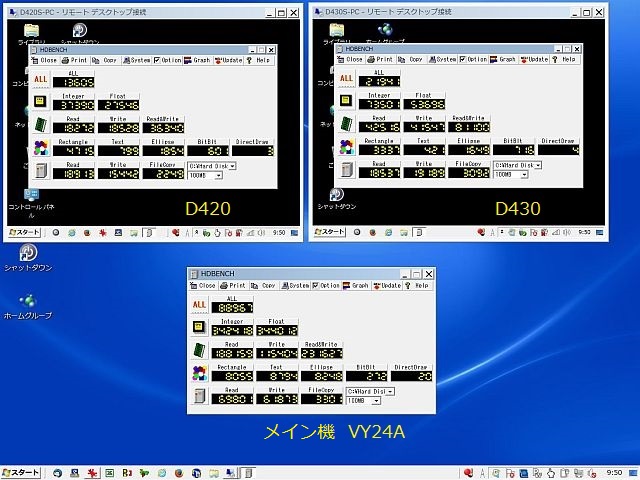Click Graph in main HDBENCH toolbar
Viewport: 640px width, 480px height.
tap(356, 285)
